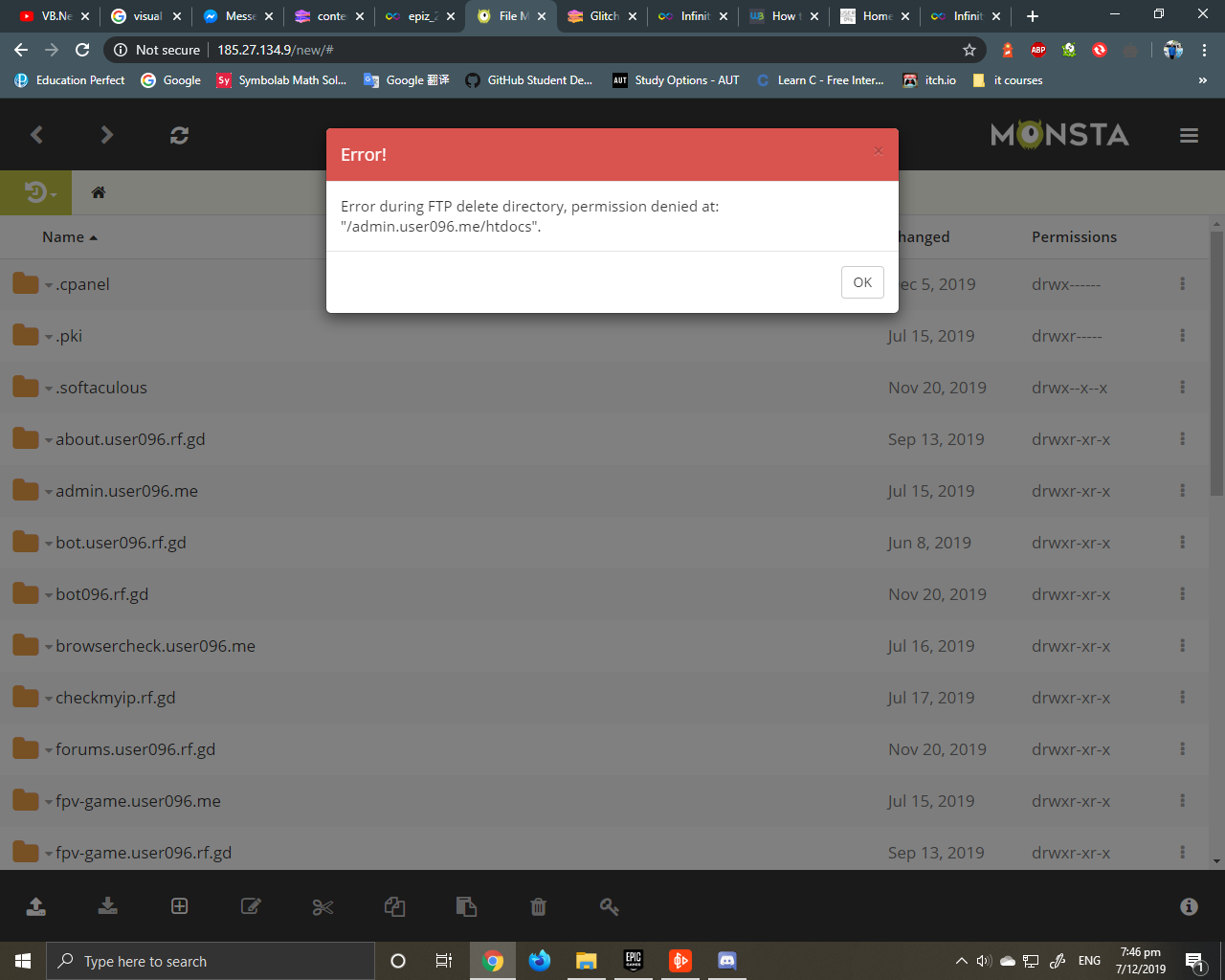Click the edit pencil icon
The image size is (1225, 980).
(x=251, y=906)
